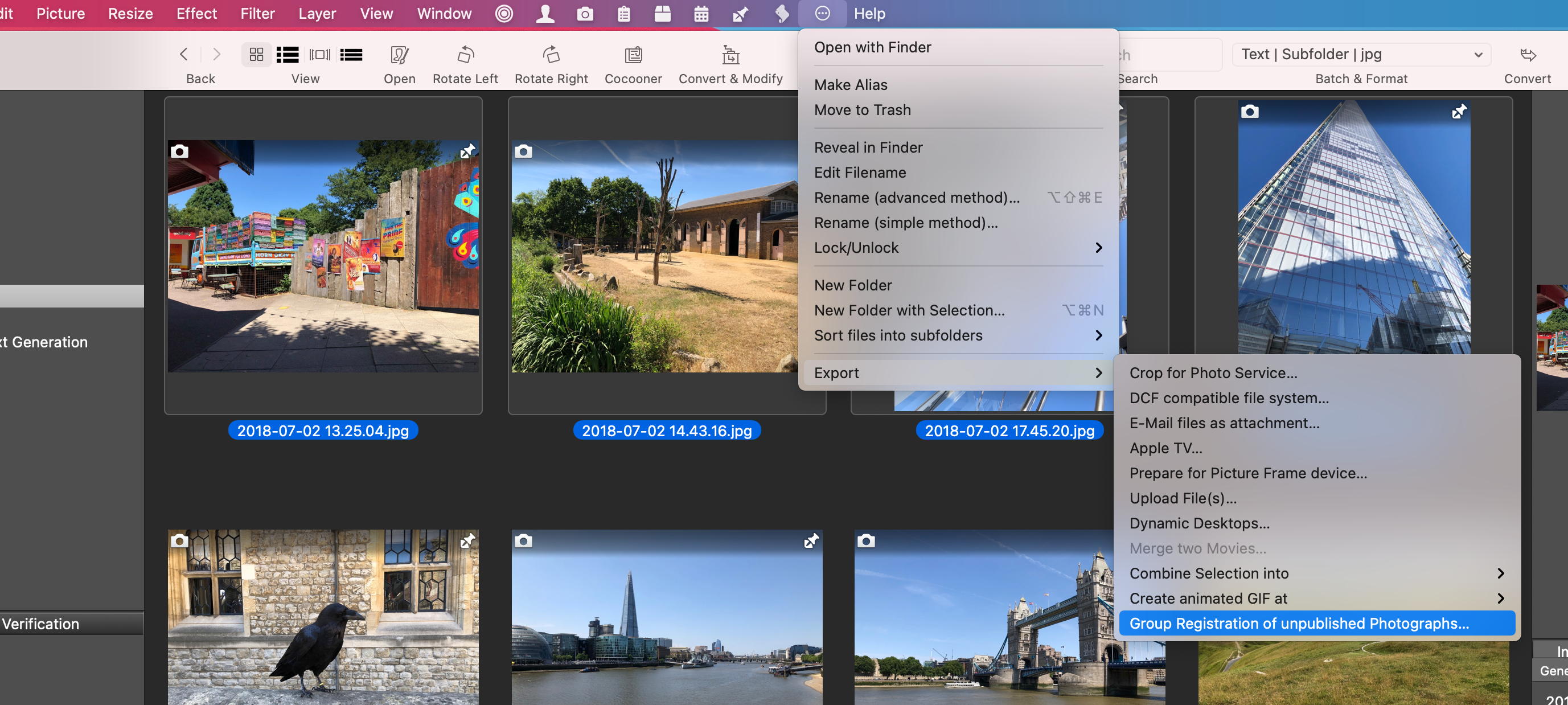Select Rename advanced method menu item

pyautogui.click(x=917, y=197)
